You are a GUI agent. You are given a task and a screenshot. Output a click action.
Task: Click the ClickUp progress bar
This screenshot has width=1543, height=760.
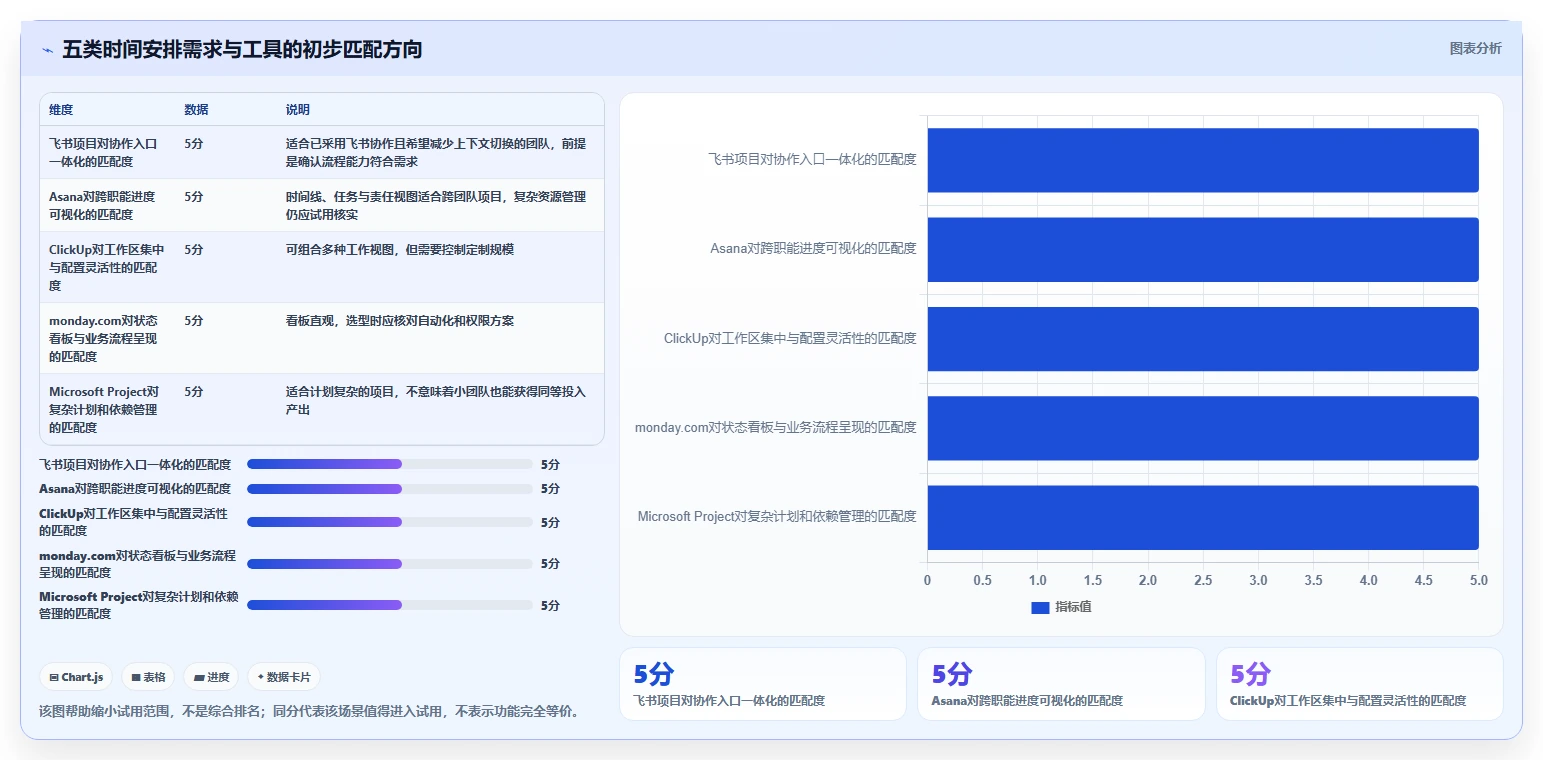pos(390,522)
